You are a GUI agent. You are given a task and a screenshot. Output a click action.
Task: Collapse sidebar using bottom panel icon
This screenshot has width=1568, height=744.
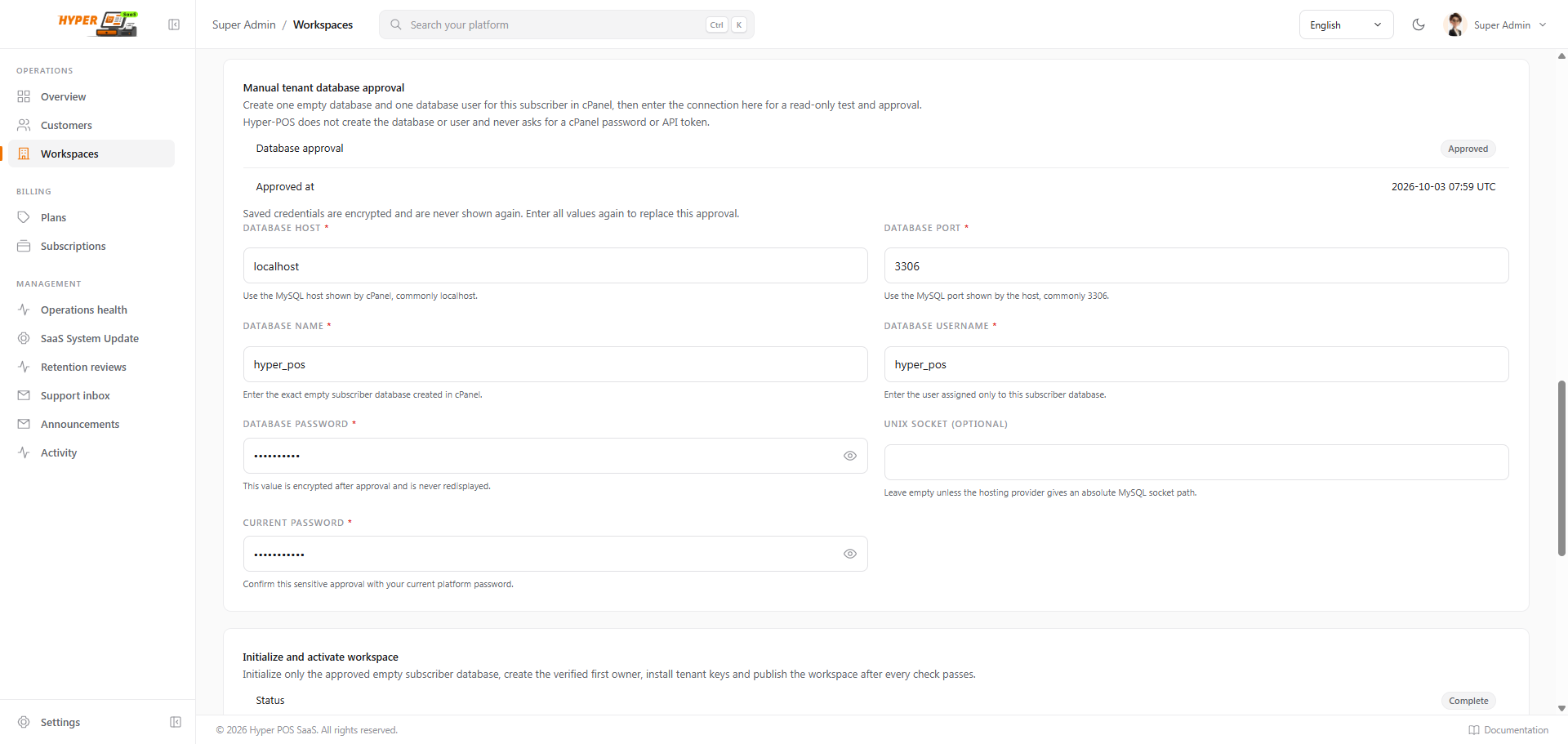point(176,722)
